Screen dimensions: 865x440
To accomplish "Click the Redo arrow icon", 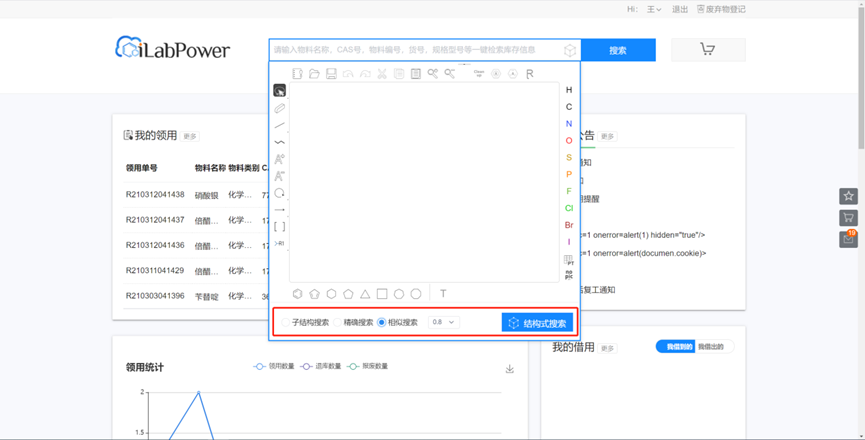I will coord(365,74).
